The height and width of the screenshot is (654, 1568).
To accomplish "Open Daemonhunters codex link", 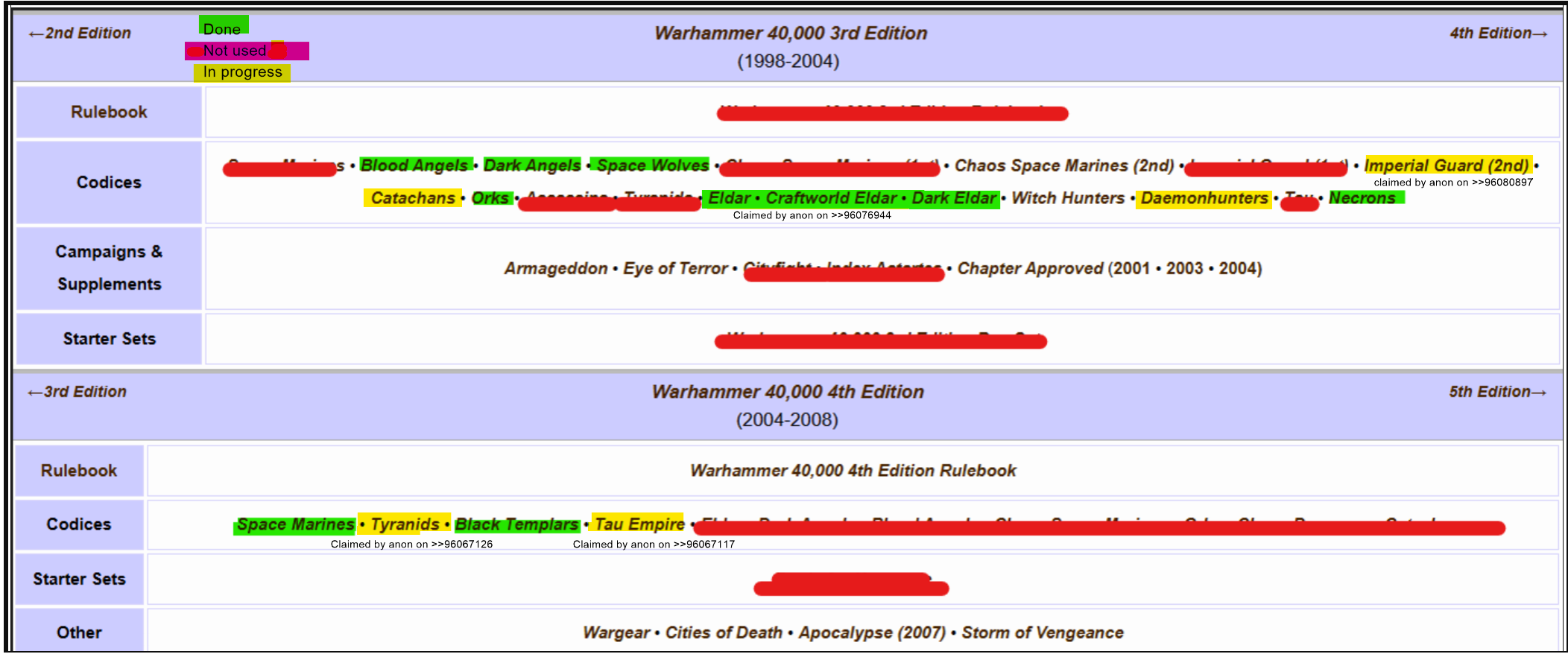I will 1204,198.
